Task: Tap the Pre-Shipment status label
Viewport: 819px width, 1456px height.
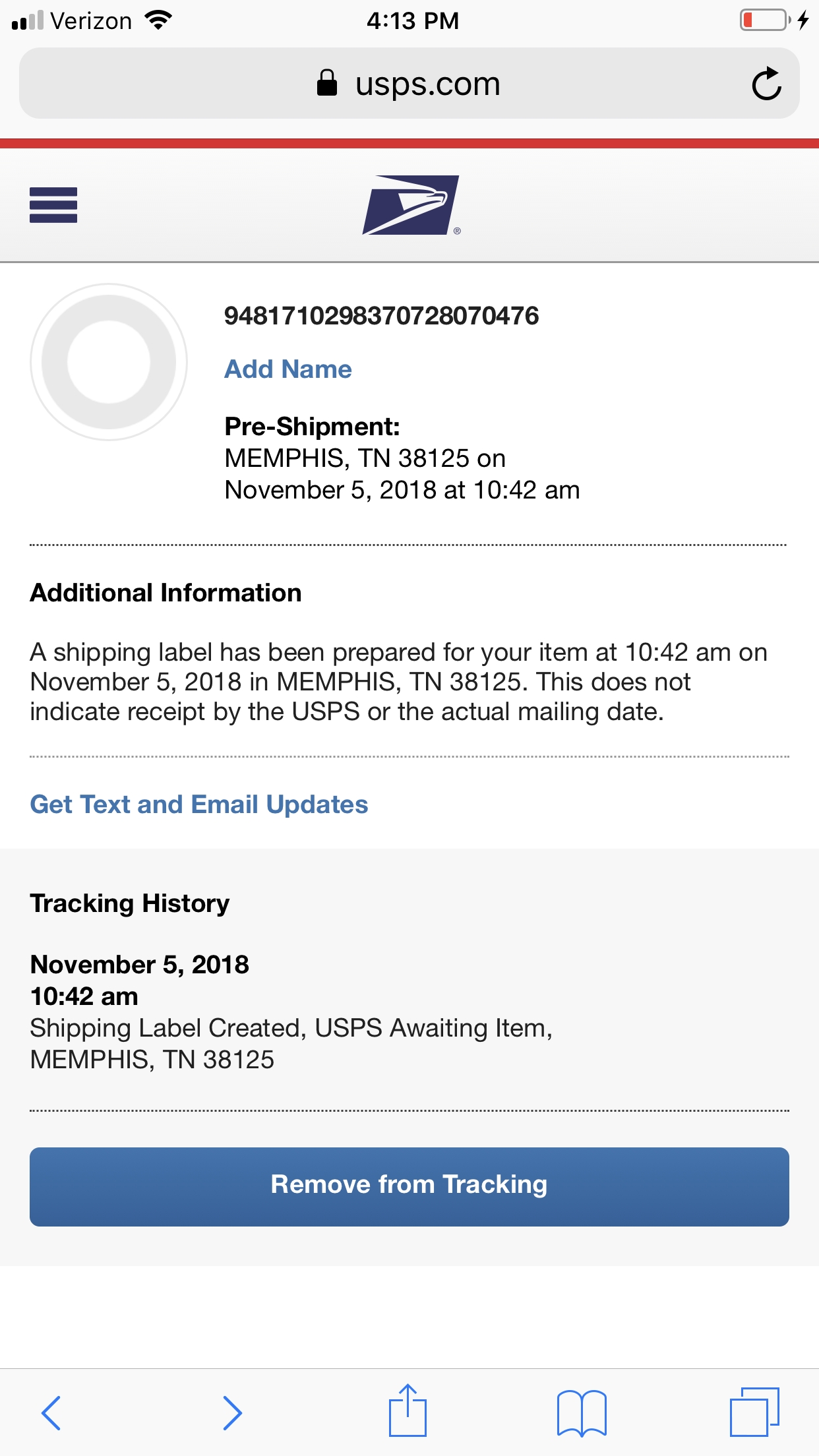Action: (x=313, y=427)
